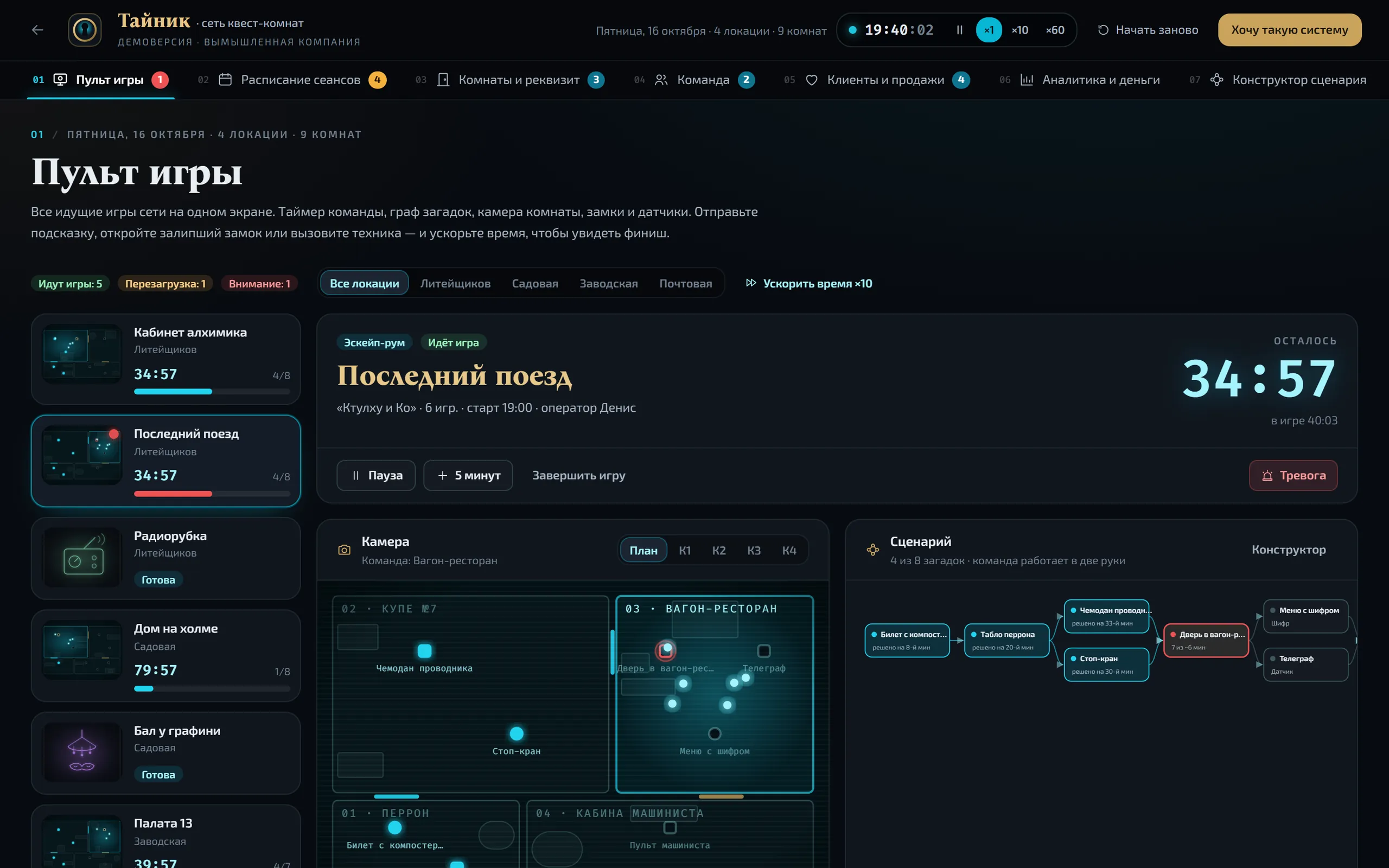Set simulation speed to ×1
1389x868 pixels.
[989, 30]
